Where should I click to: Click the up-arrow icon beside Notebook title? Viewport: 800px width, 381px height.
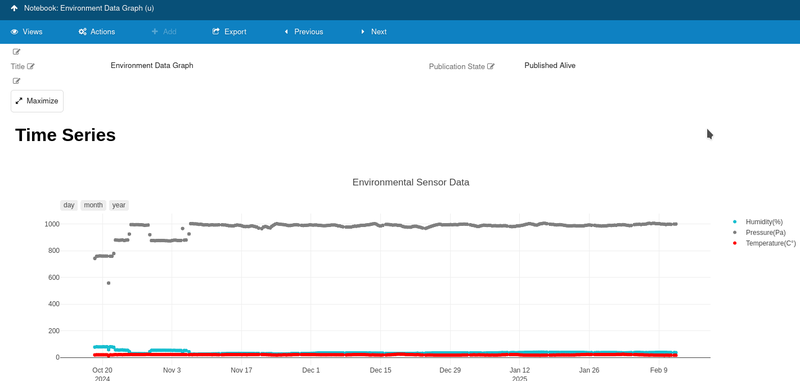point(14,8)
